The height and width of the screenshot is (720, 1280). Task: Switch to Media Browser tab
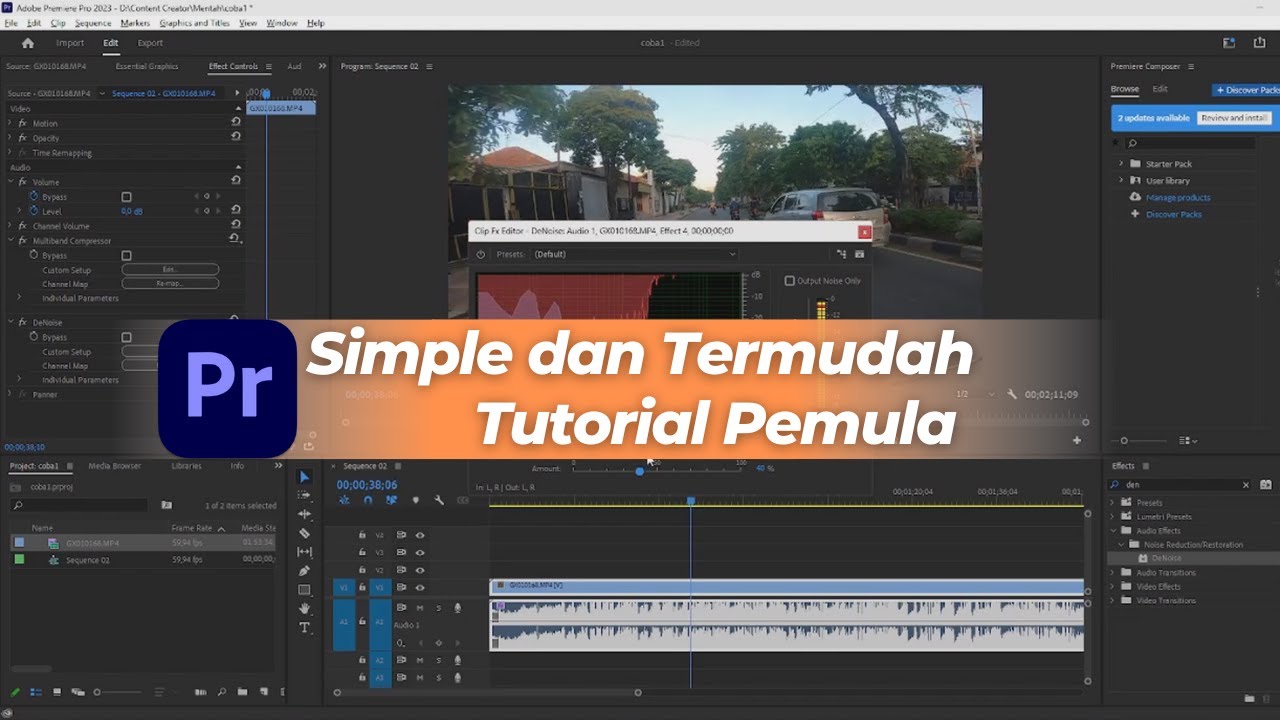(x=114, y=466)
